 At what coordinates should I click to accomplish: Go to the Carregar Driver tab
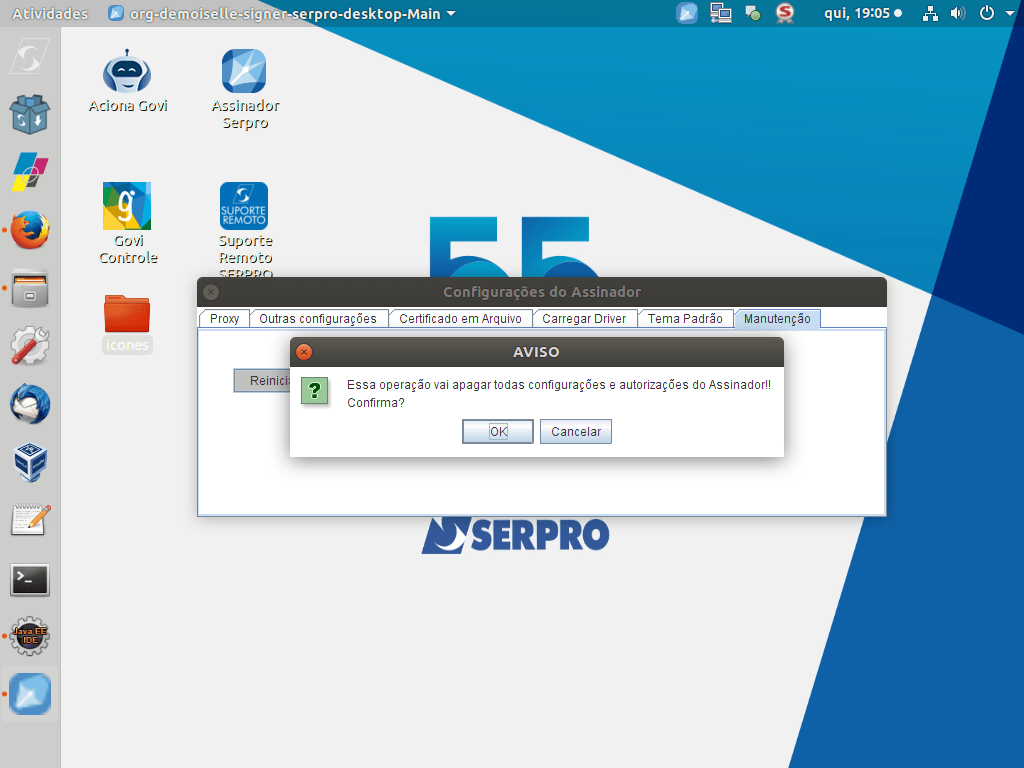coord(584,319)
